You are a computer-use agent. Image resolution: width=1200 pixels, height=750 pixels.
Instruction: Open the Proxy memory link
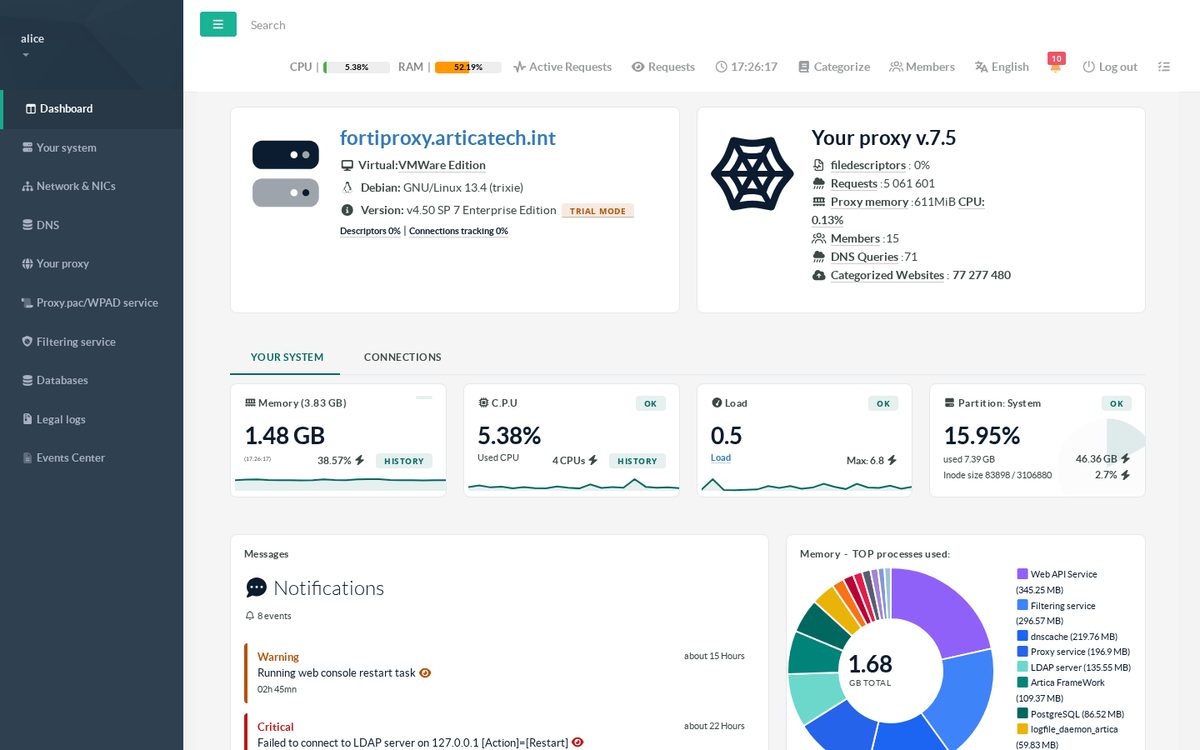click(x=869, y=202)
